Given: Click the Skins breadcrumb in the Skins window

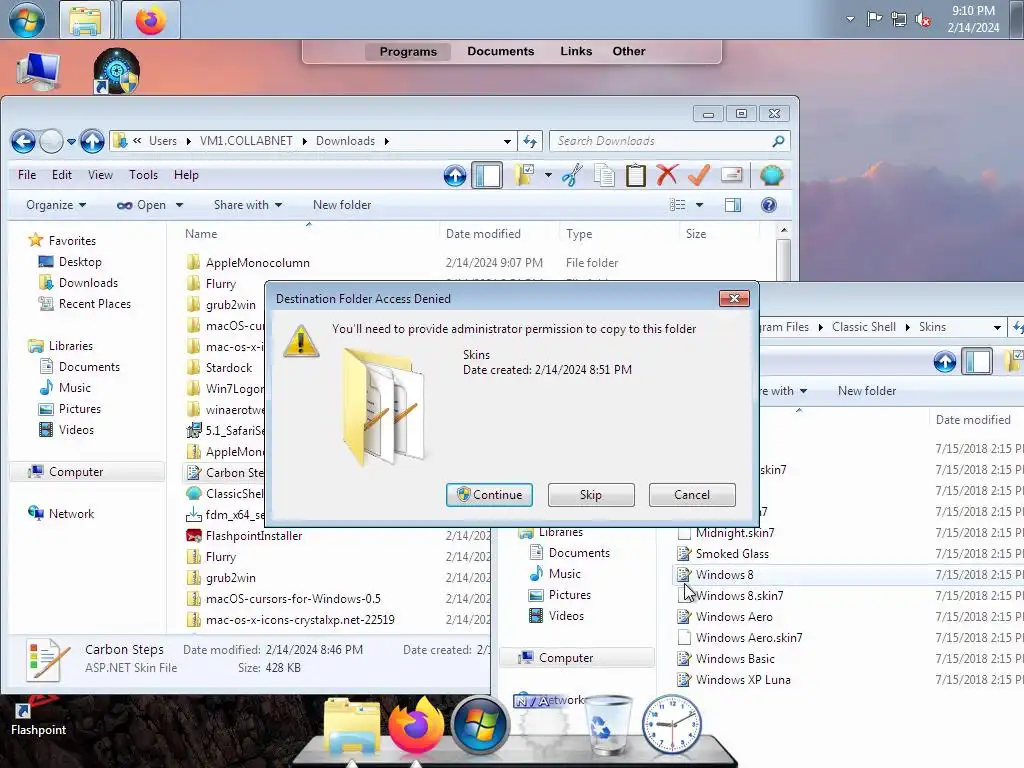Looking at the screenshot, I should pos(933,327).
